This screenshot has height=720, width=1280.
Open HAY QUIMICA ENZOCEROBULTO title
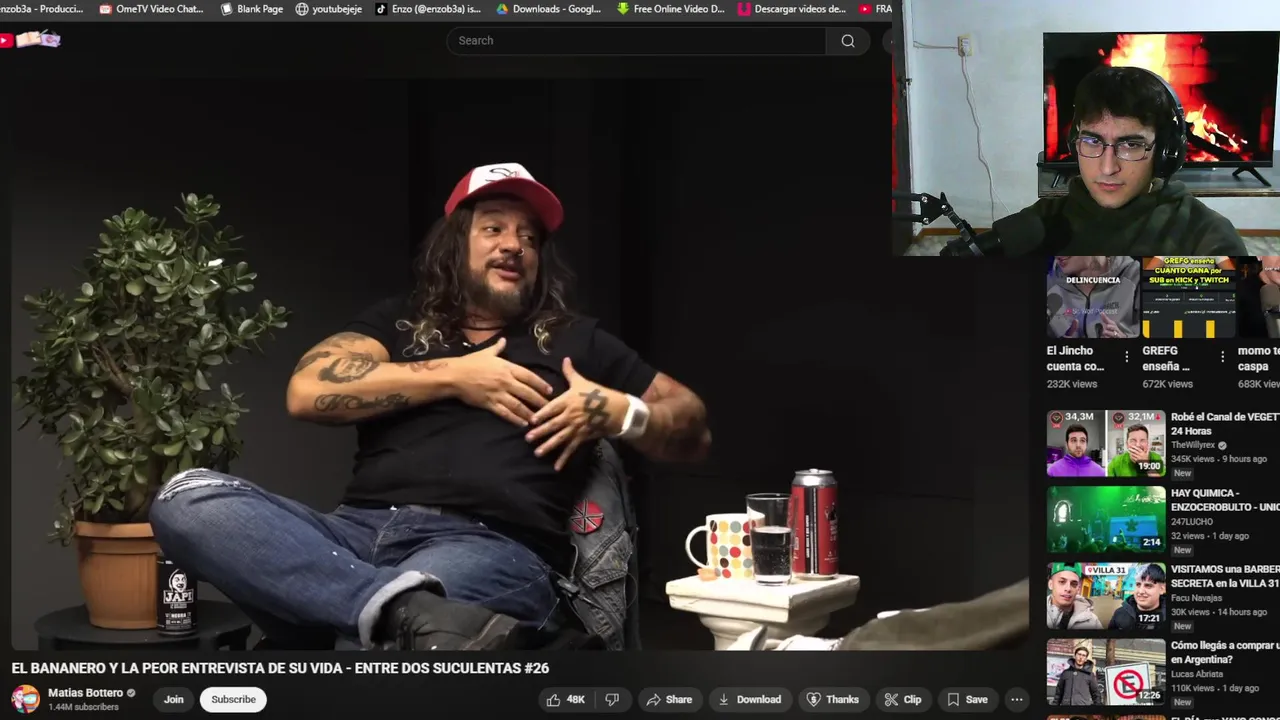click(1225, 500)
